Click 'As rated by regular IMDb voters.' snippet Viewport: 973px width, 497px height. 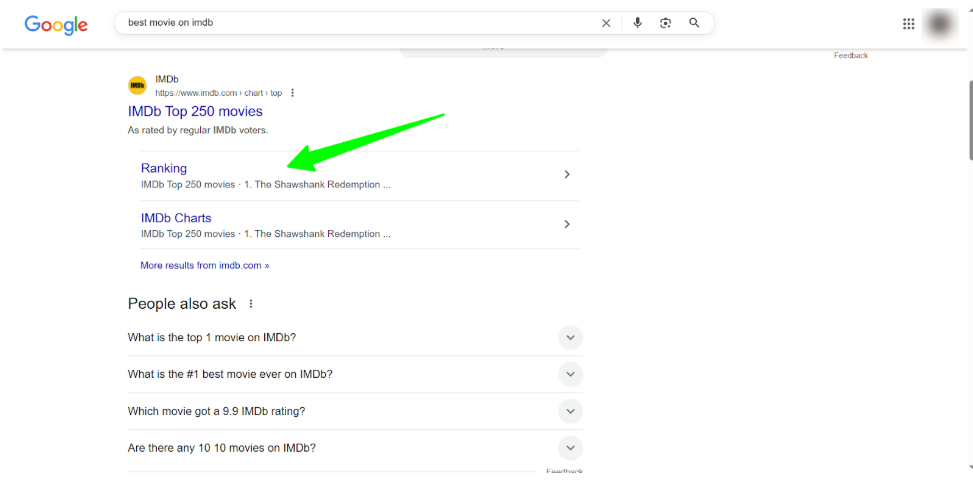[198, 130]
